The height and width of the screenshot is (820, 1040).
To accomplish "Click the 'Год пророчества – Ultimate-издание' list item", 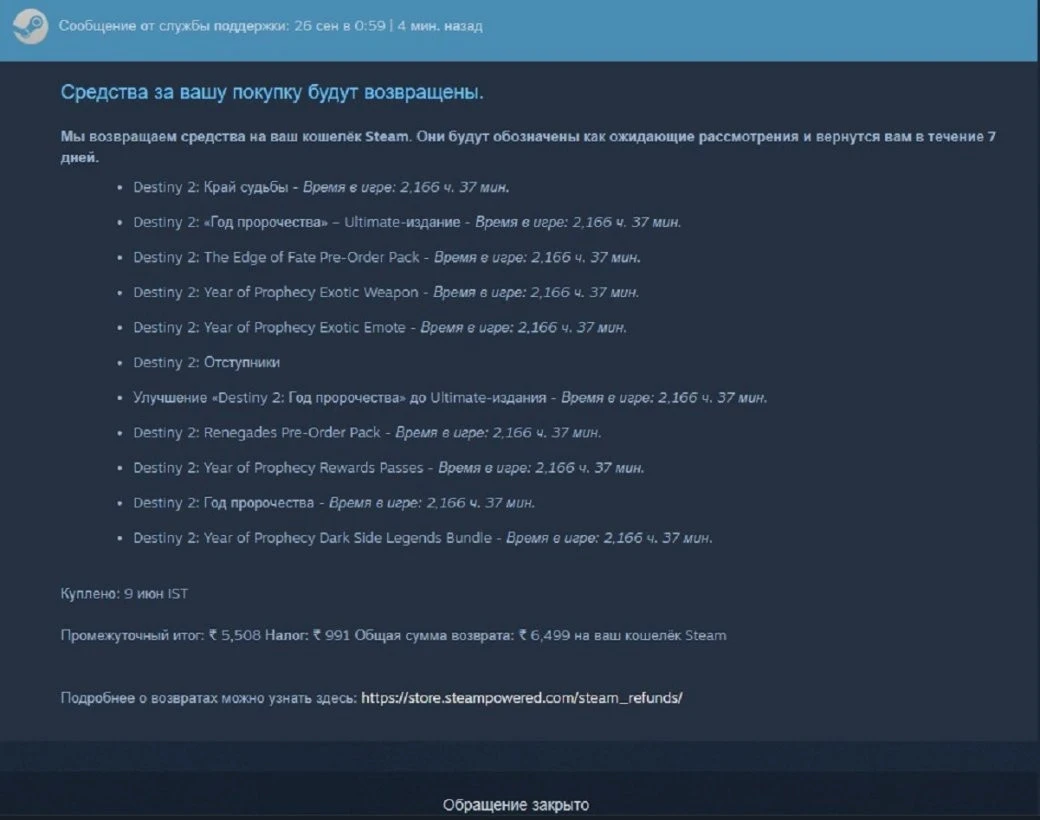I will tap(297, 222).
